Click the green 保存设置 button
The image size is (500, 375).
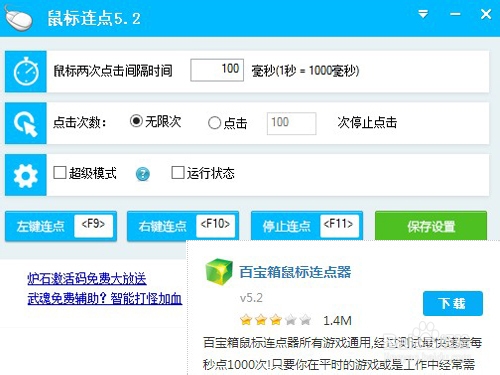point(431,226)
